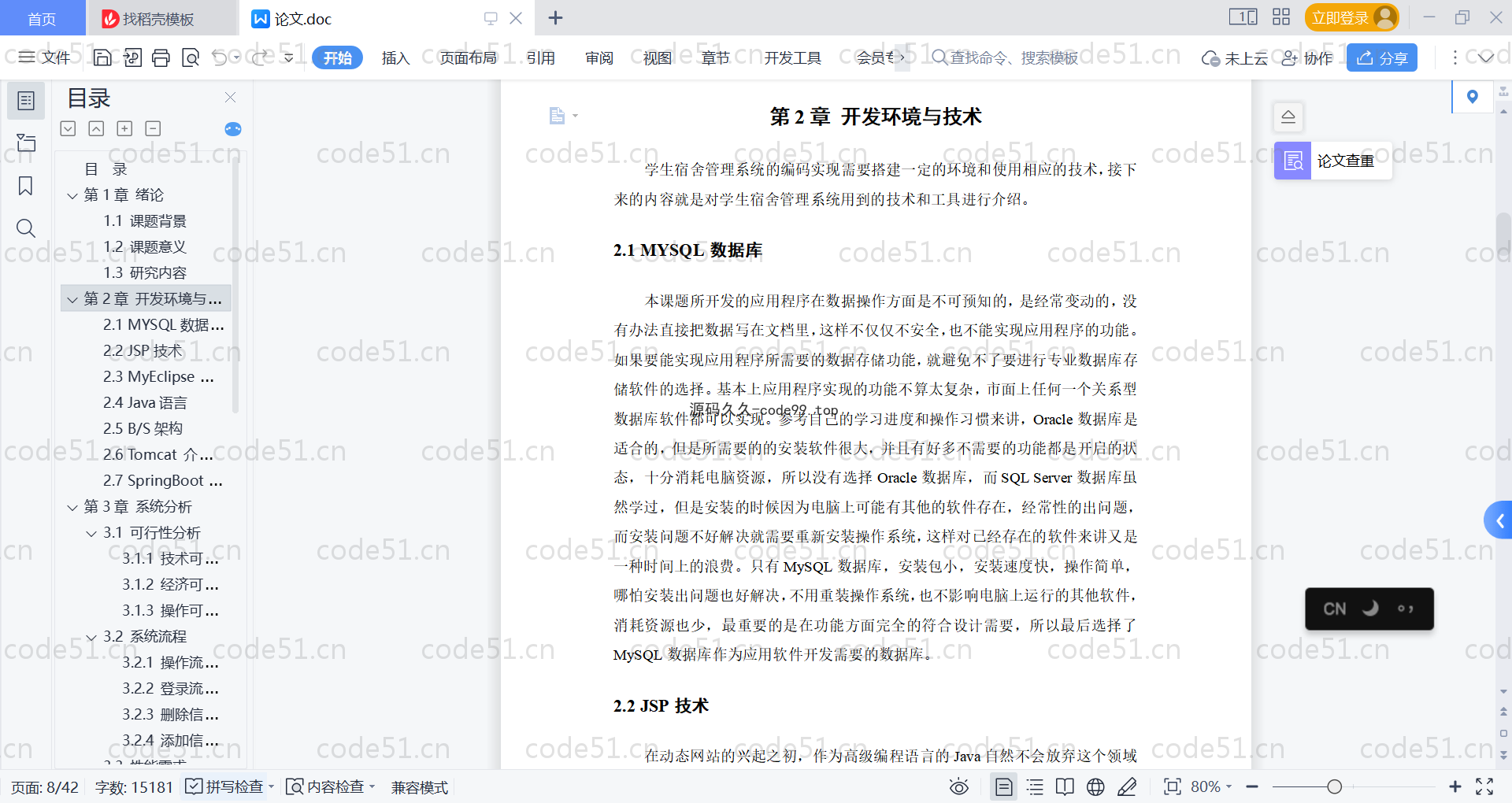Click the page count 页面: 8/42 indicator
Viewport: 1512px width, 803px height.
pos(45,786)
